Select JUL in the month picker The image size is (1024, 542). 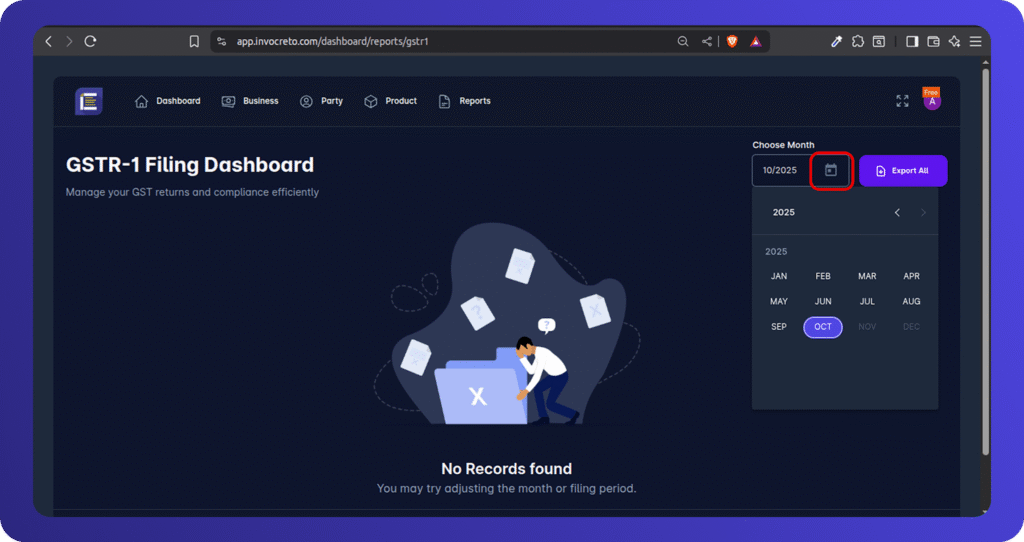[x=867, y=302]
